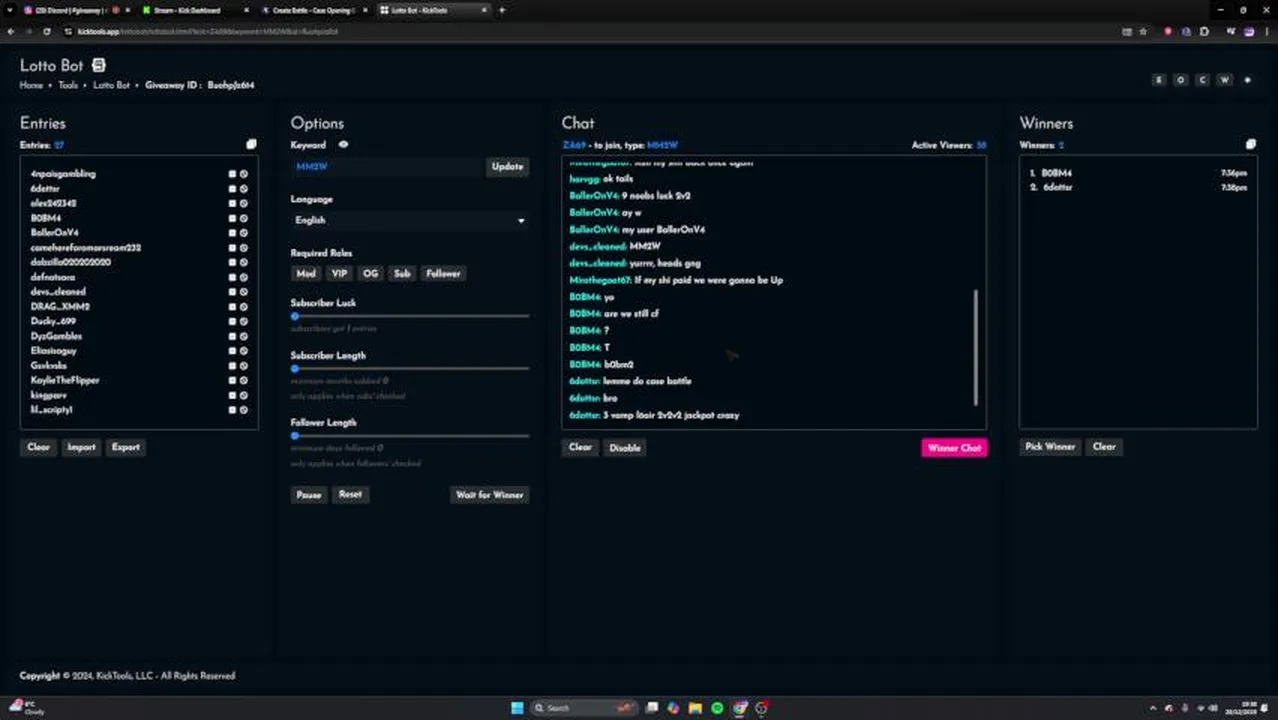The height and width of the screenshot is (720, 1278).
Task: Remove Ducky_699 entry using circle icon
Action: (243, 321)
